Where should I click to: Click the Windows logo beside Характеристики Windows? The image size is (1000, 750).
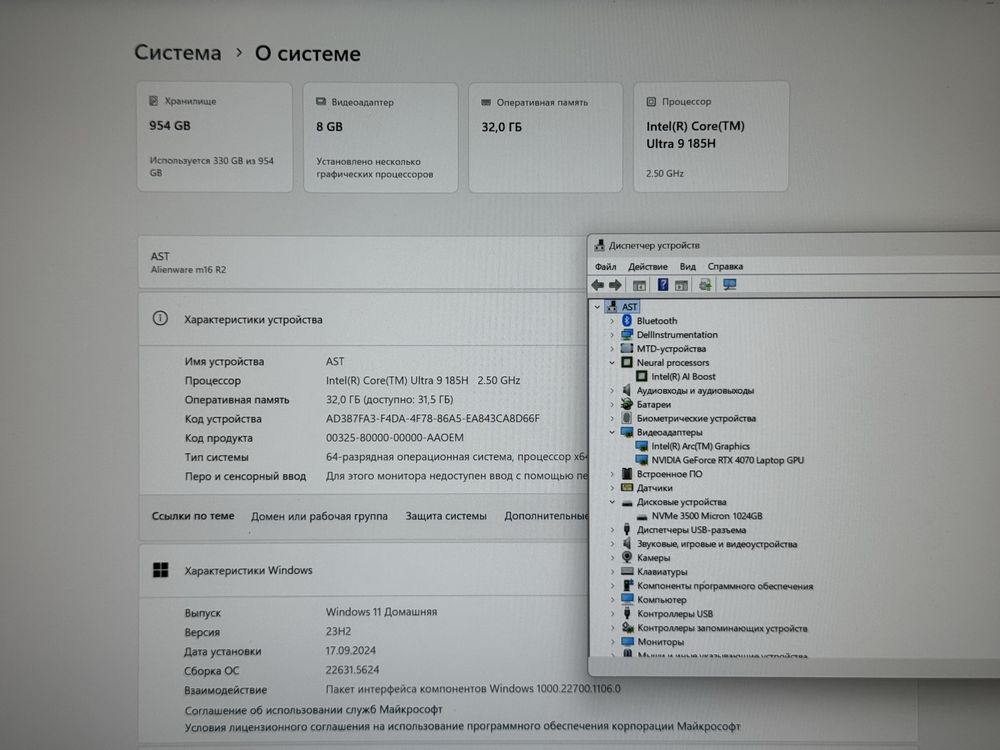161,570
